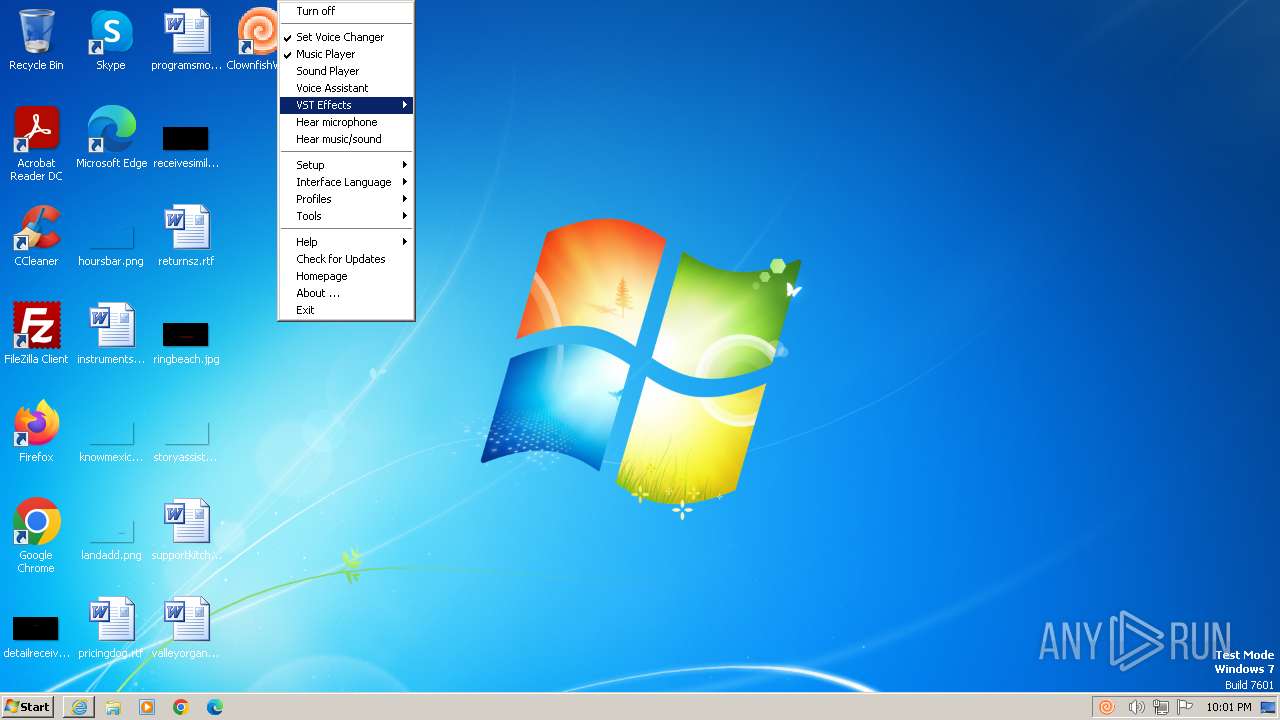1280x720 pixels.
Task: Select the receivesimil... black thumbnail file
Action: pyautogui.click(x=186, y=145)
